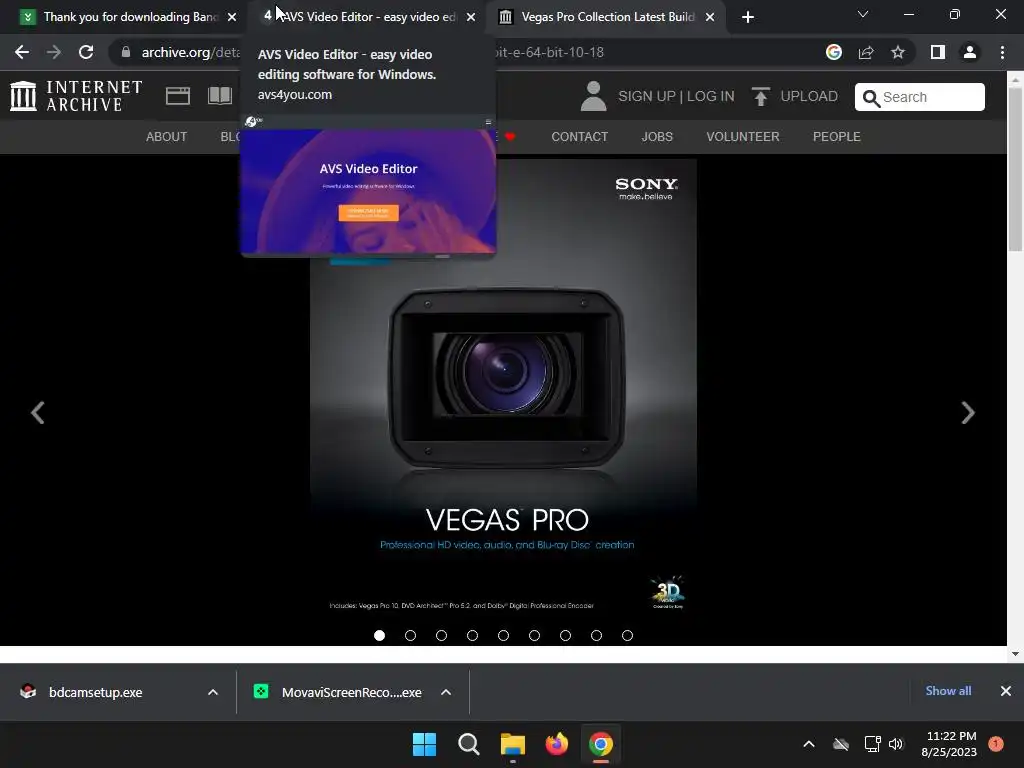Screen dimensions: 1024x768
Task: Click the user avatar icon
Action: point(594,96)
